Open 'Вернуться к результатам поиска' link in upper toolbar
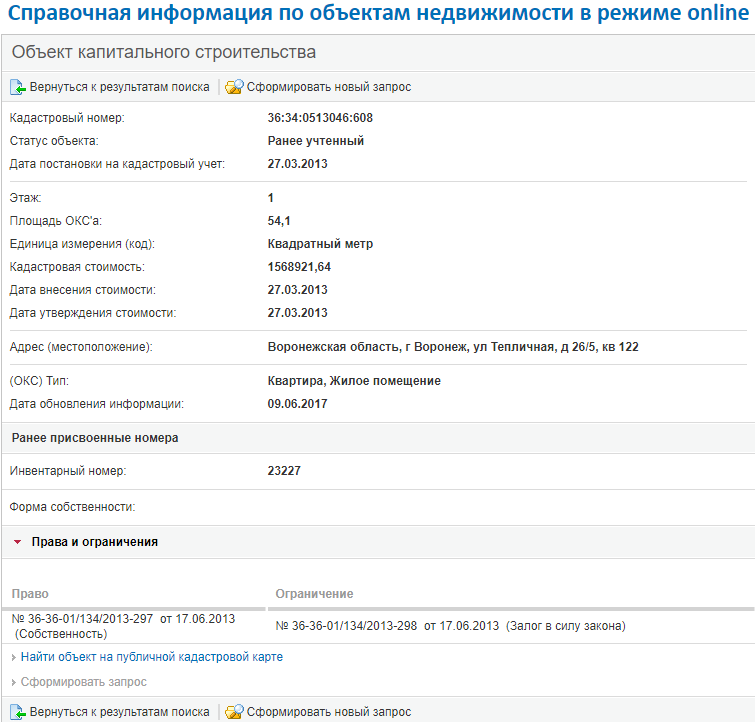Viewport: 756px width, 722px height. point(119,87)
